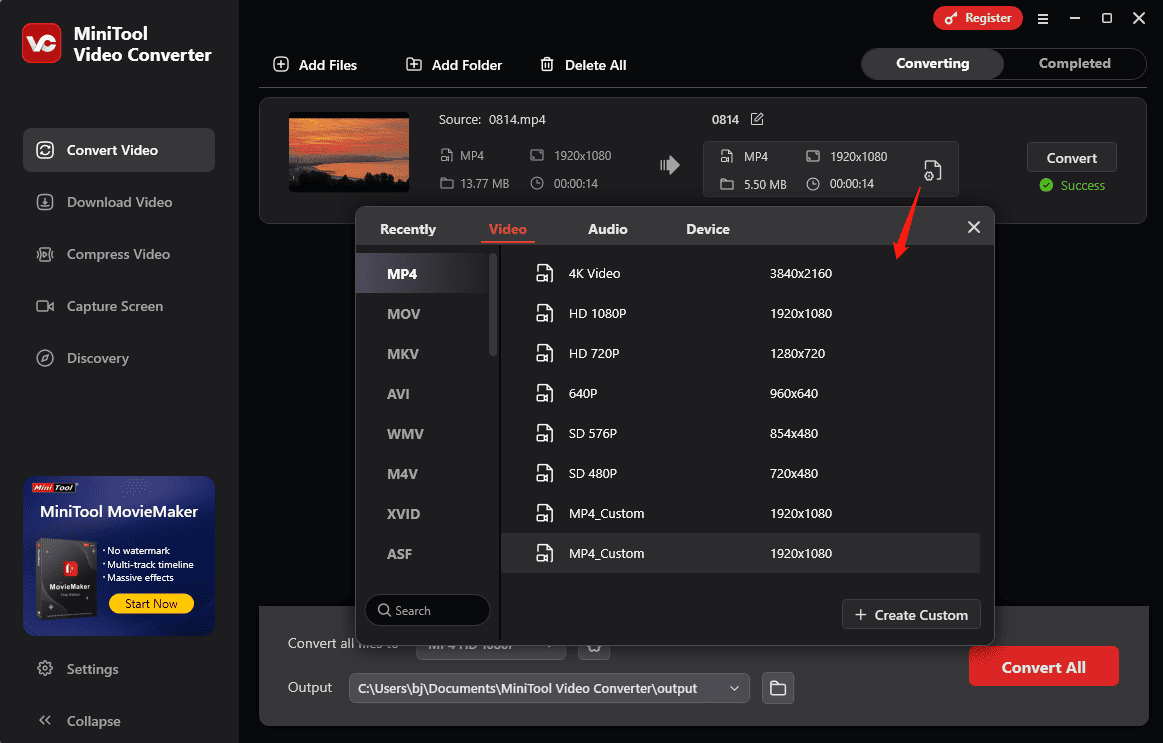Click the red Convert All button
The width and height of the screenshot is (1163, 743).
[1044, 667]
